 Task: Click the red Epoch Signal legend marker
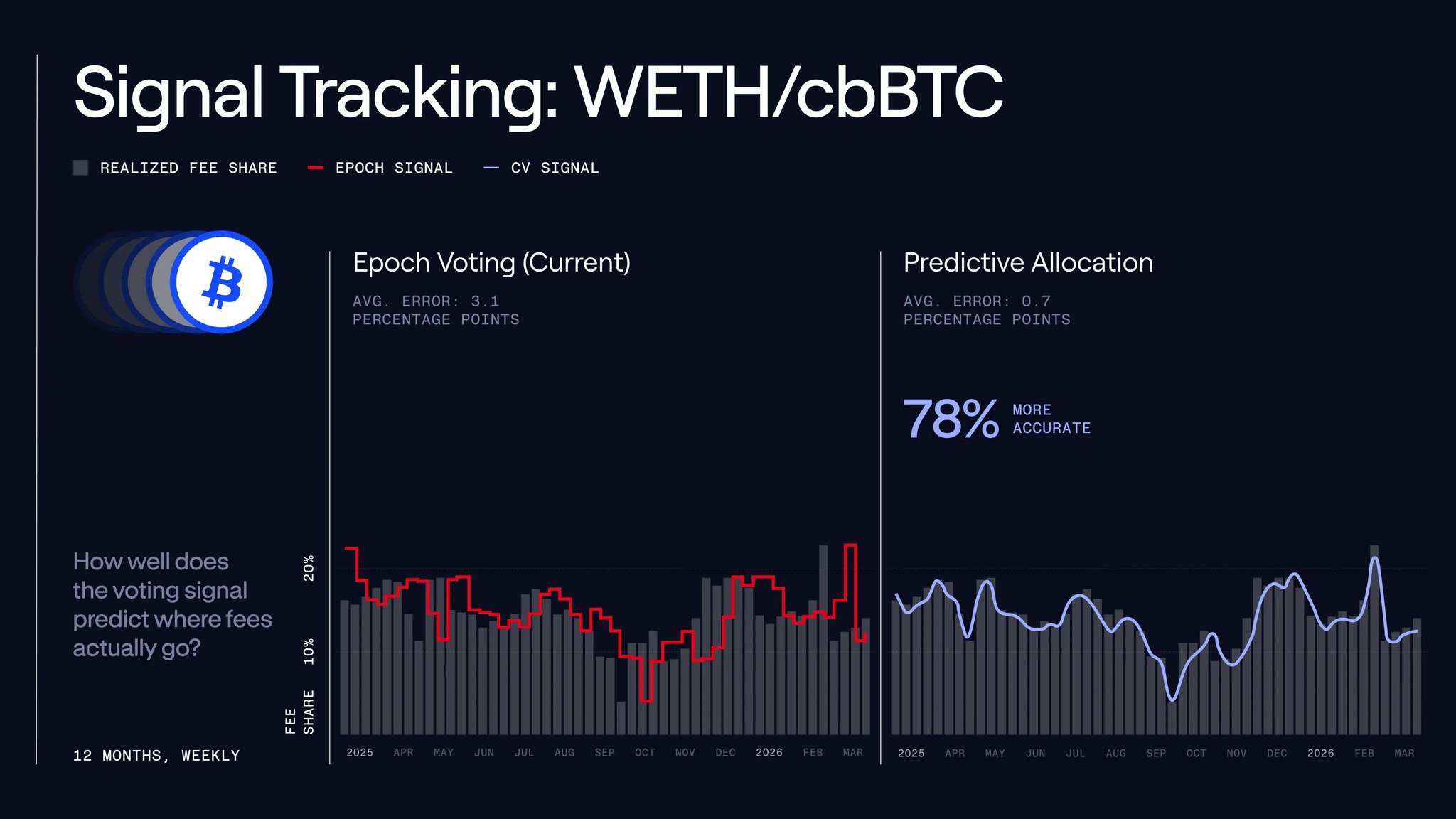click(315, 168)
